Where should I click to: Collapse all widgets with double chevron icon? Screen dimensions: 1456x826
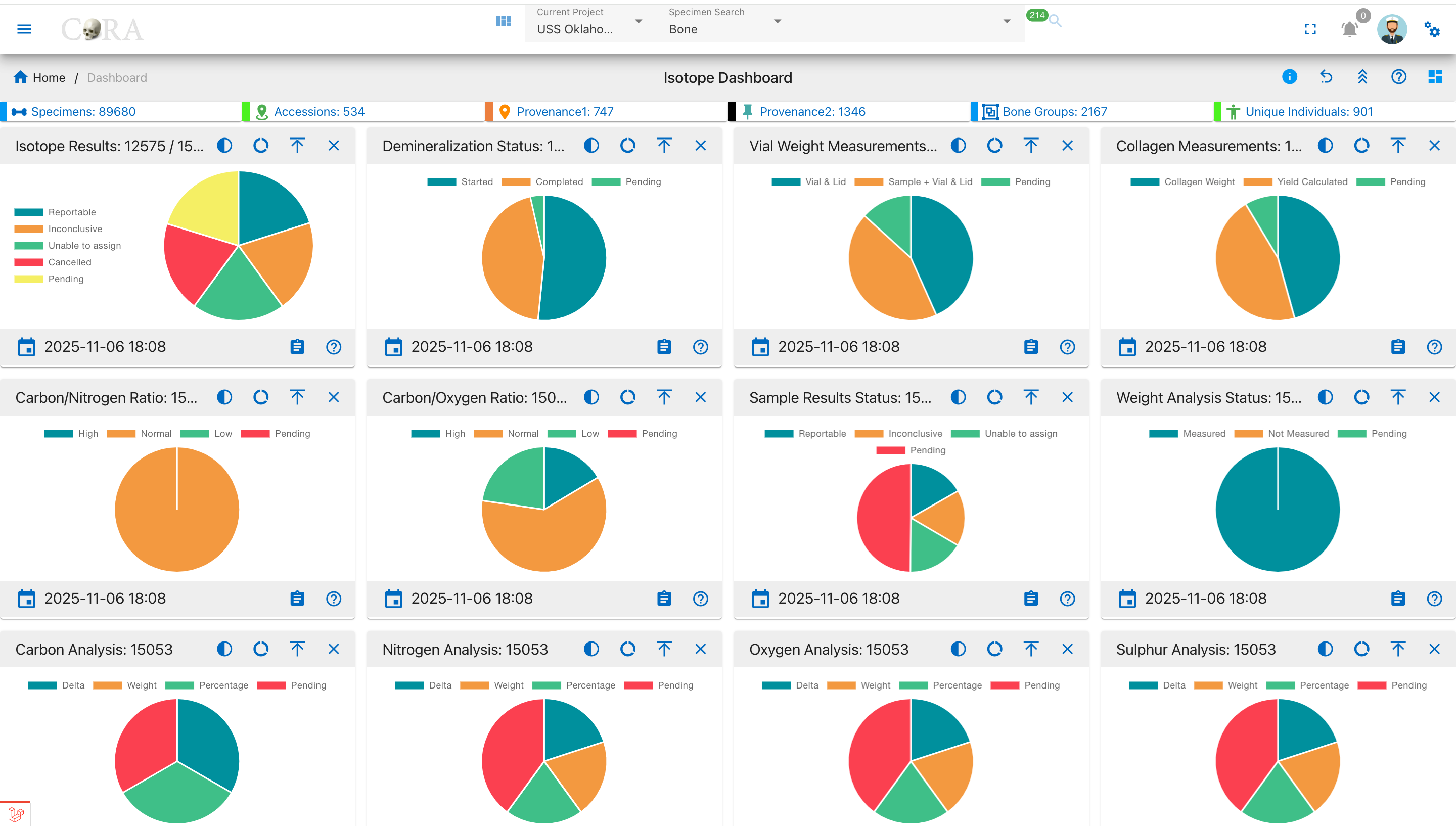click(x=1362, y=77)
